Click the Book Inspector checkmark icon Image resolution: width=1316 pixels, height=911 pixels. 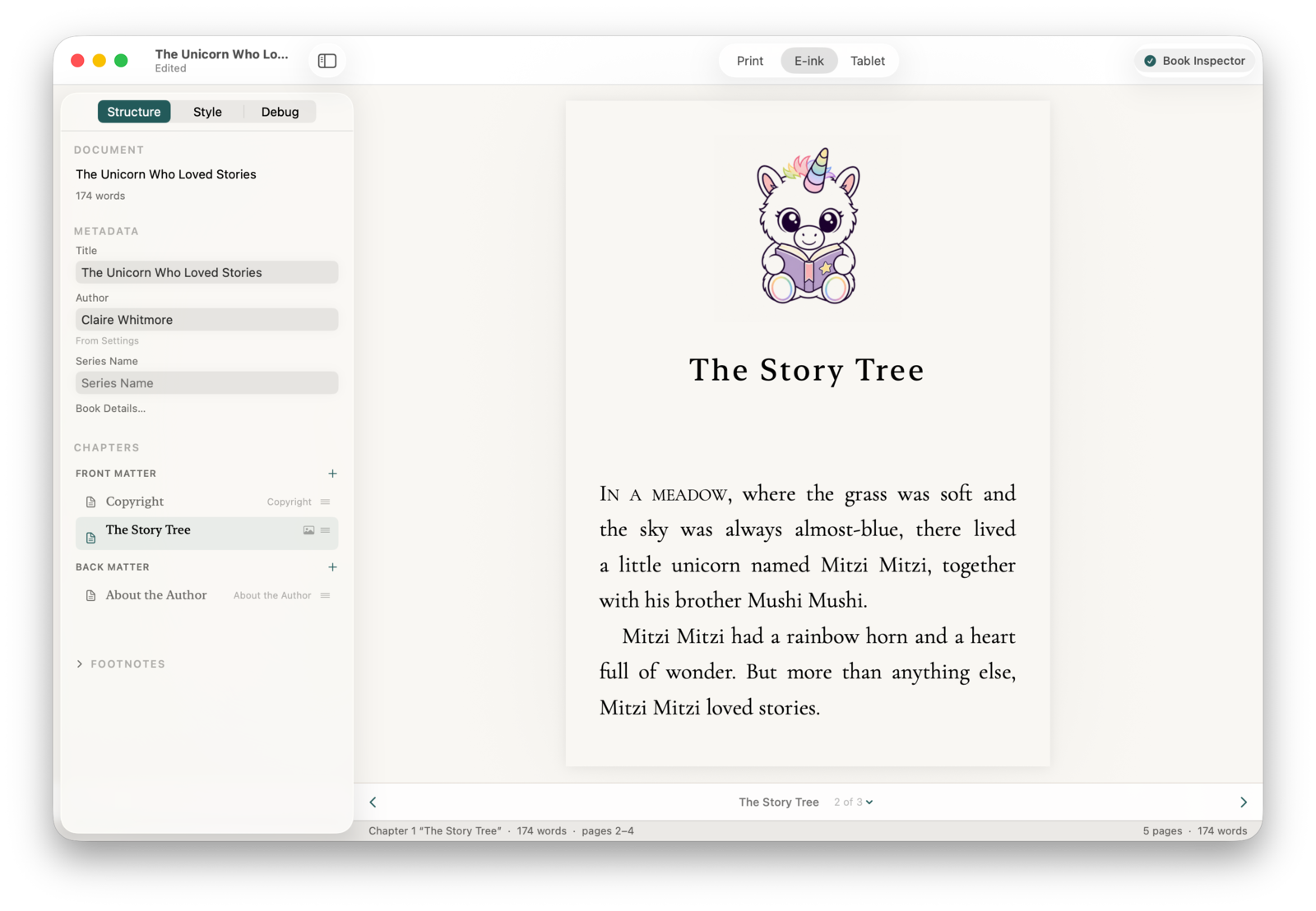coord(1150,61)
